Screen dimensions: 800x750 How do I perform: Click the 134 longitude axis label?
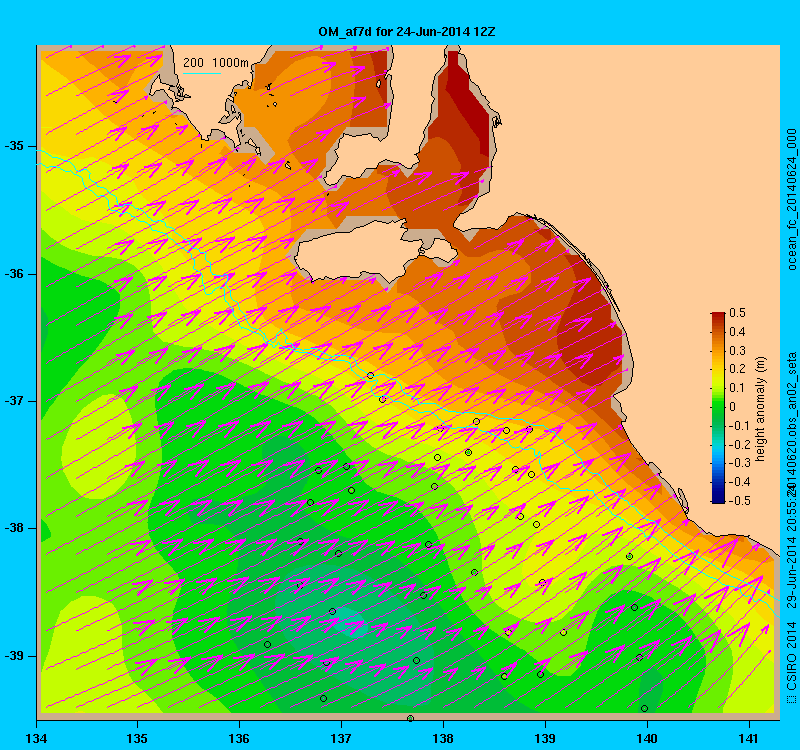coord(37,738)
